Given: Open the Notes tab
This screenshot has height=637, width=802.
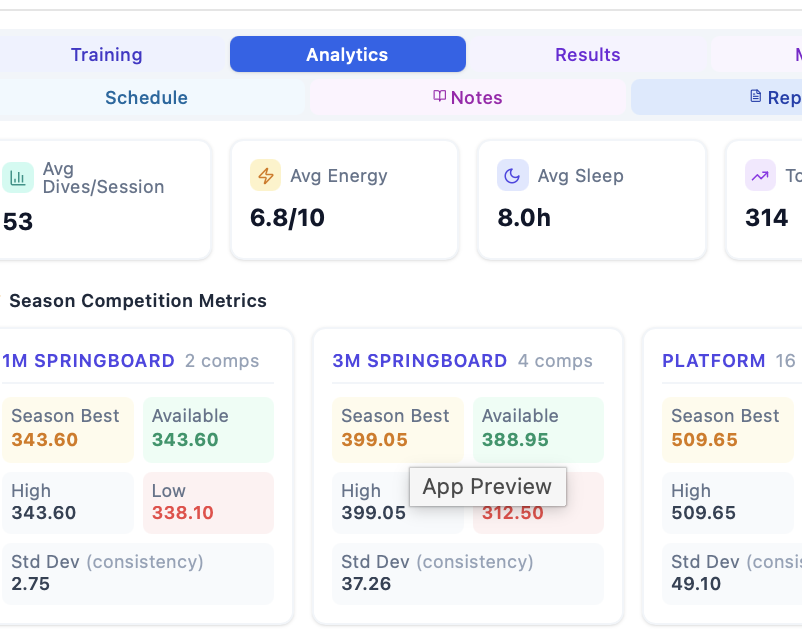Looking at the screenshot, I should [468, 97].
